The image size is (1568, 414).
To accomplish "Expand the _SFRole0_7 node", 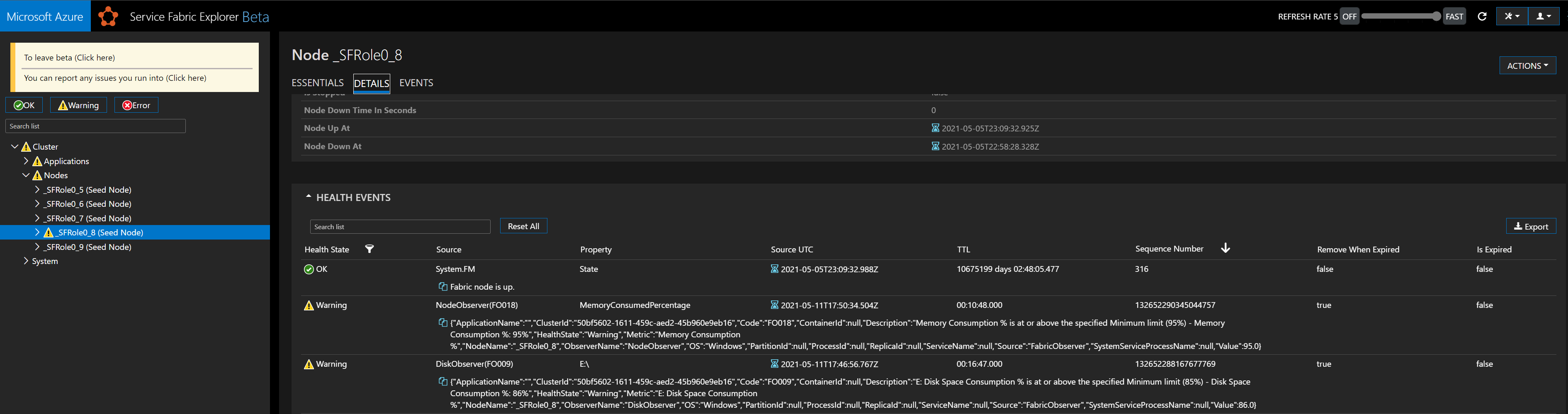I will click(37, 218).
